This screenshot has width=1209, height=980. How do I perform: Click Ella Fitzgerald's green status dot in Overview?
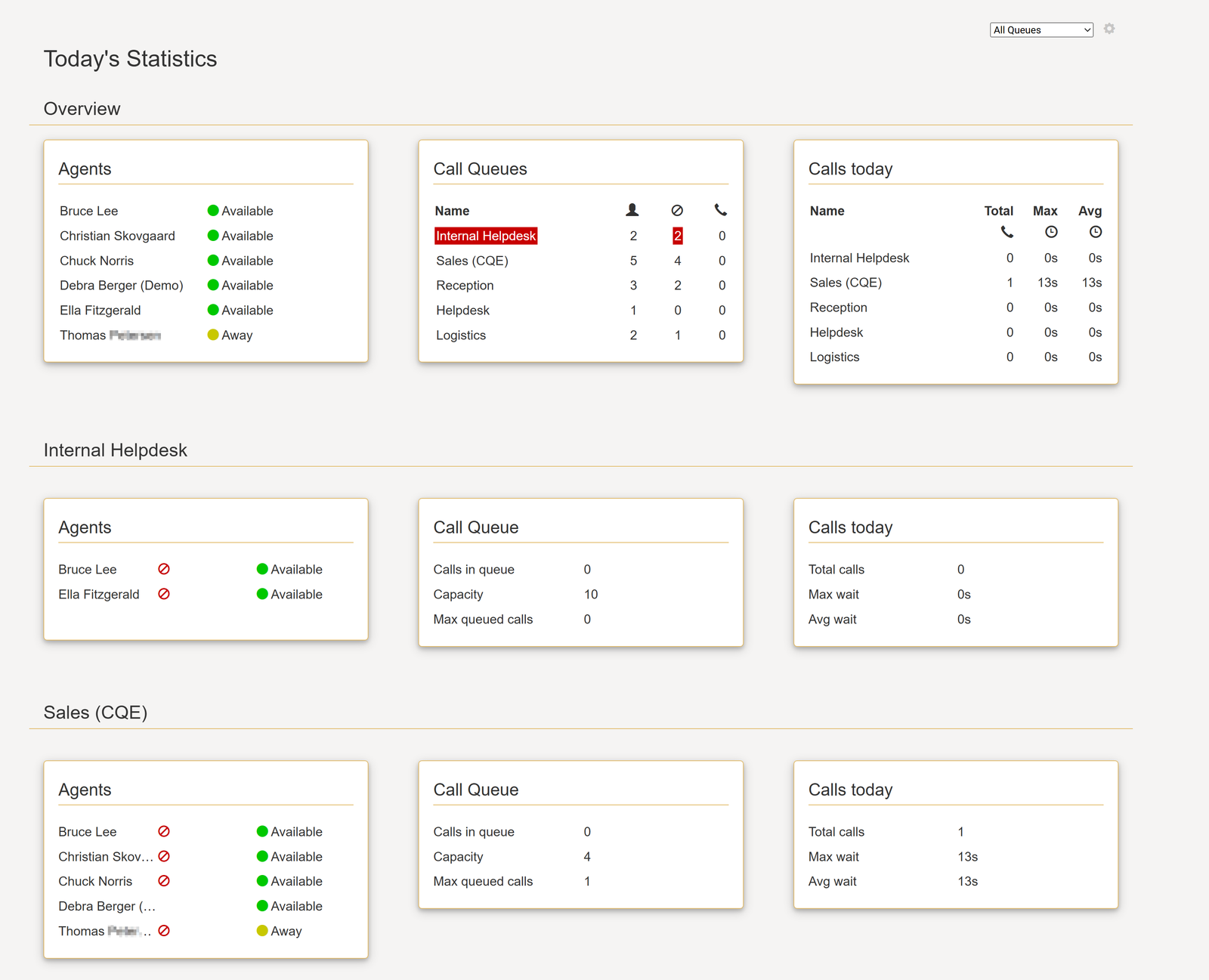coord(213,310)
